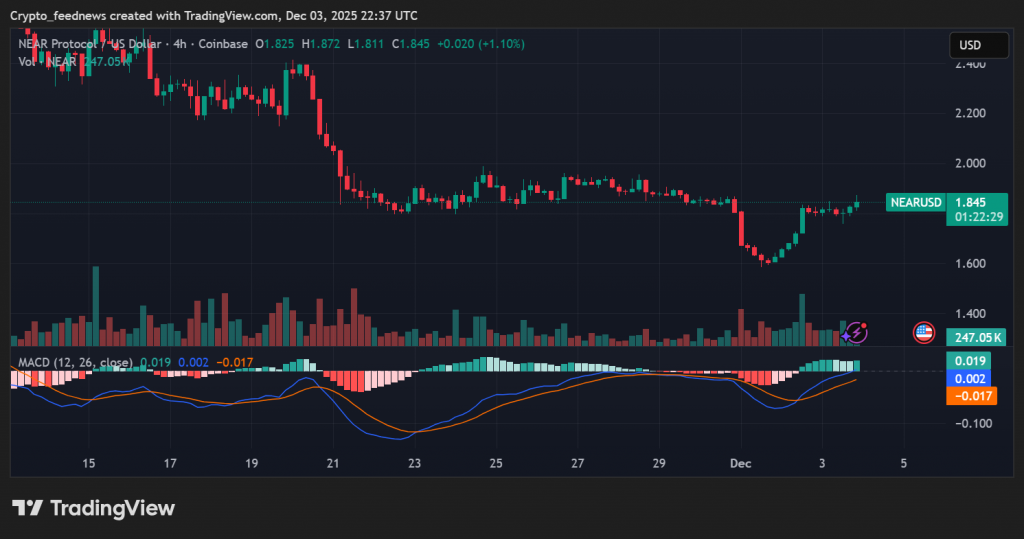Click the US flag economic event icon
1024x539 pixels.
(924, 333)
